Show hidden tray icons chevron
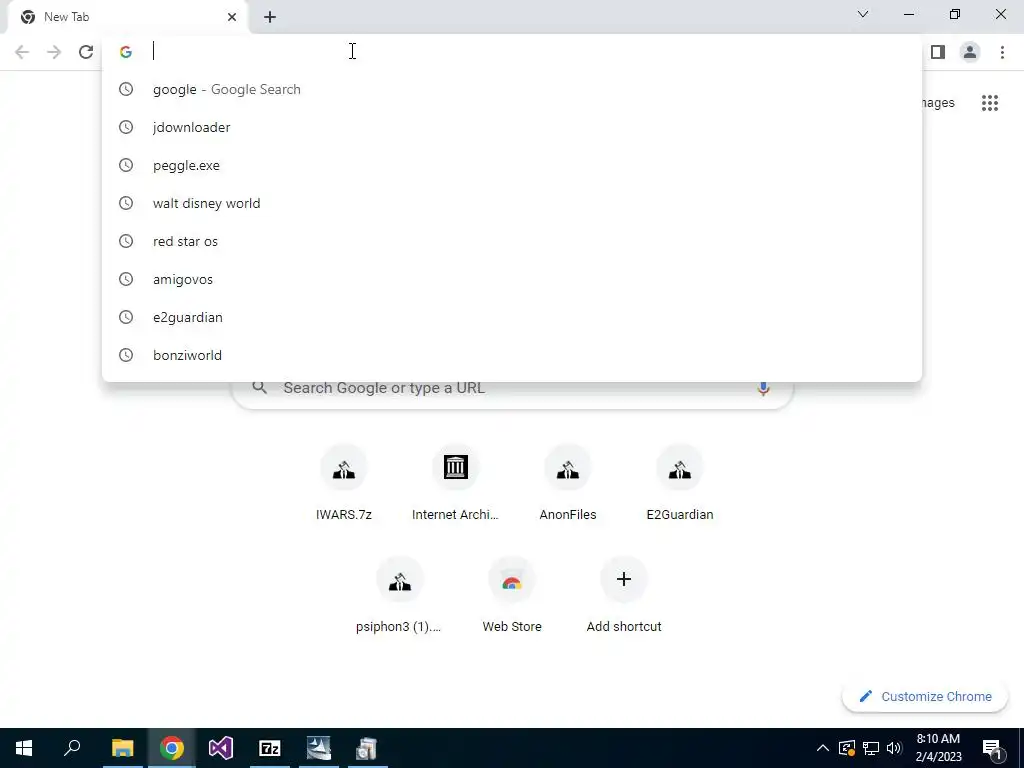The width and height of the screenshot is (1024, 768). point(823,748)
